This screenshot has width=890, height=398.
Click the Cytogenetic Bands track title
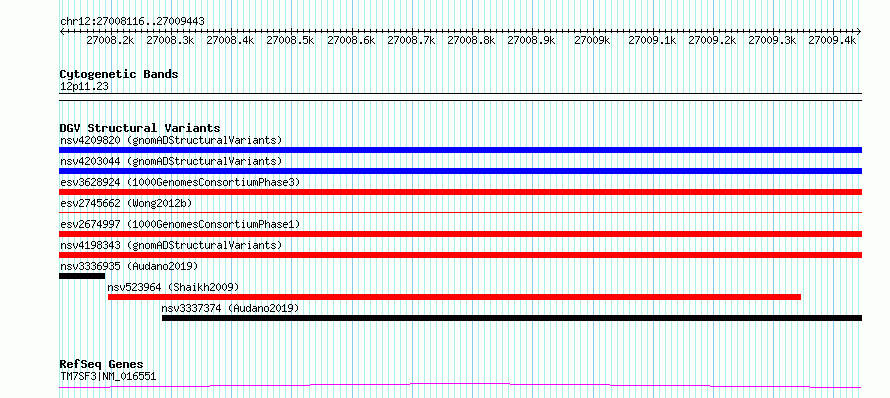tap(119, 74)
